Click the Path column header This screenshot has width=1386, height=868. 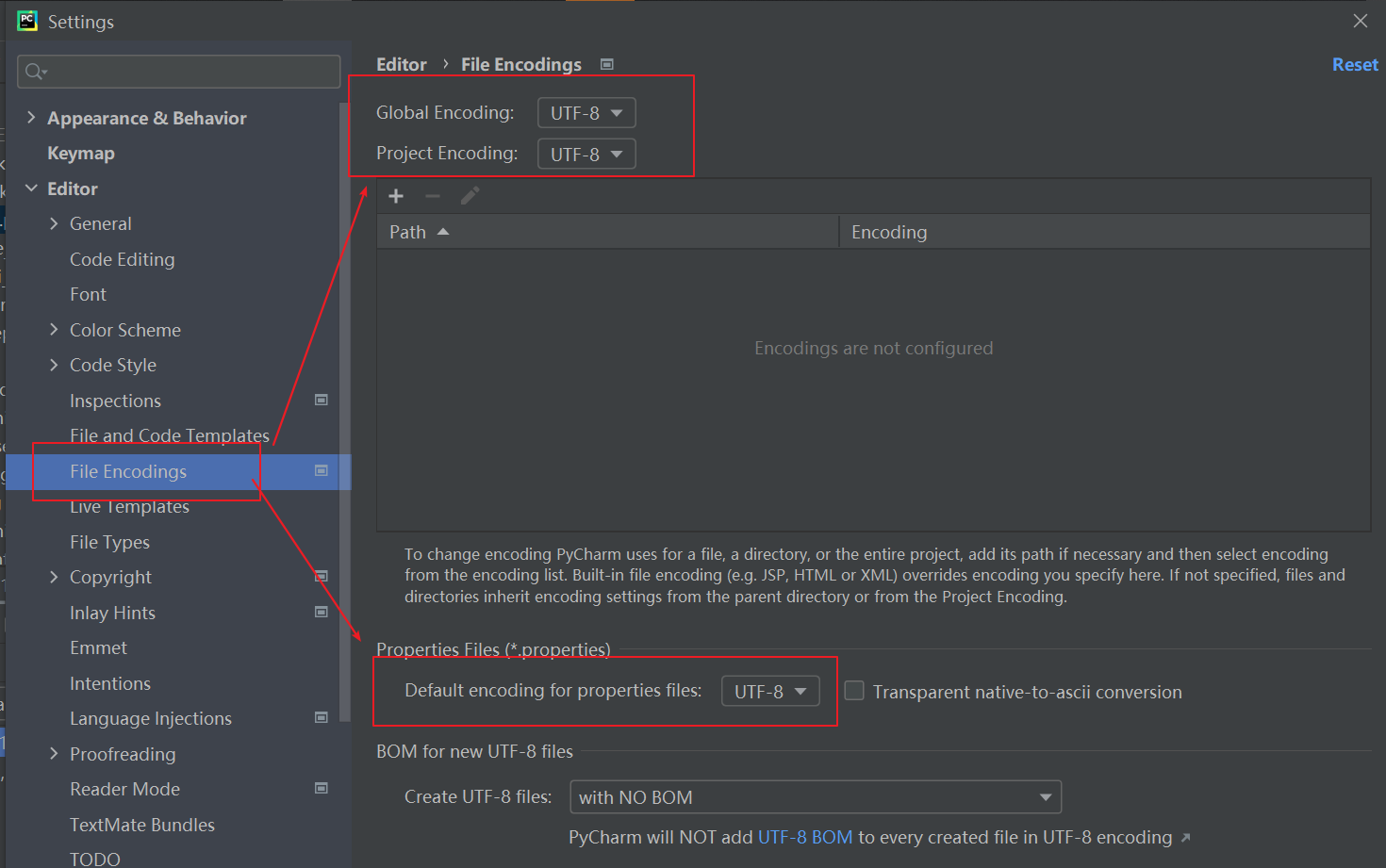tap(607, 232)
